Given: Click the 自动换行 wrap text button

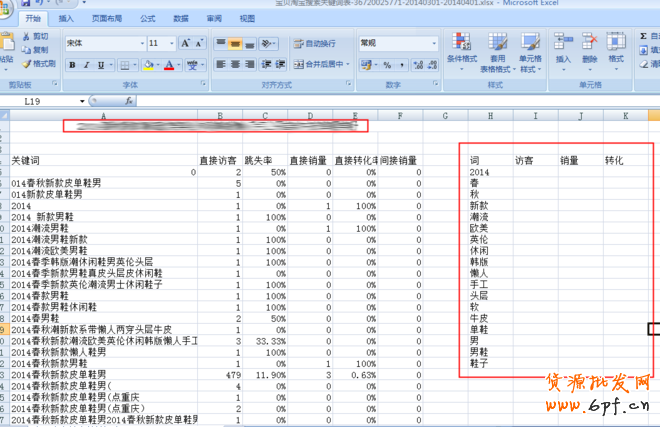Looking at the screenshot, I should pos(314,44).
